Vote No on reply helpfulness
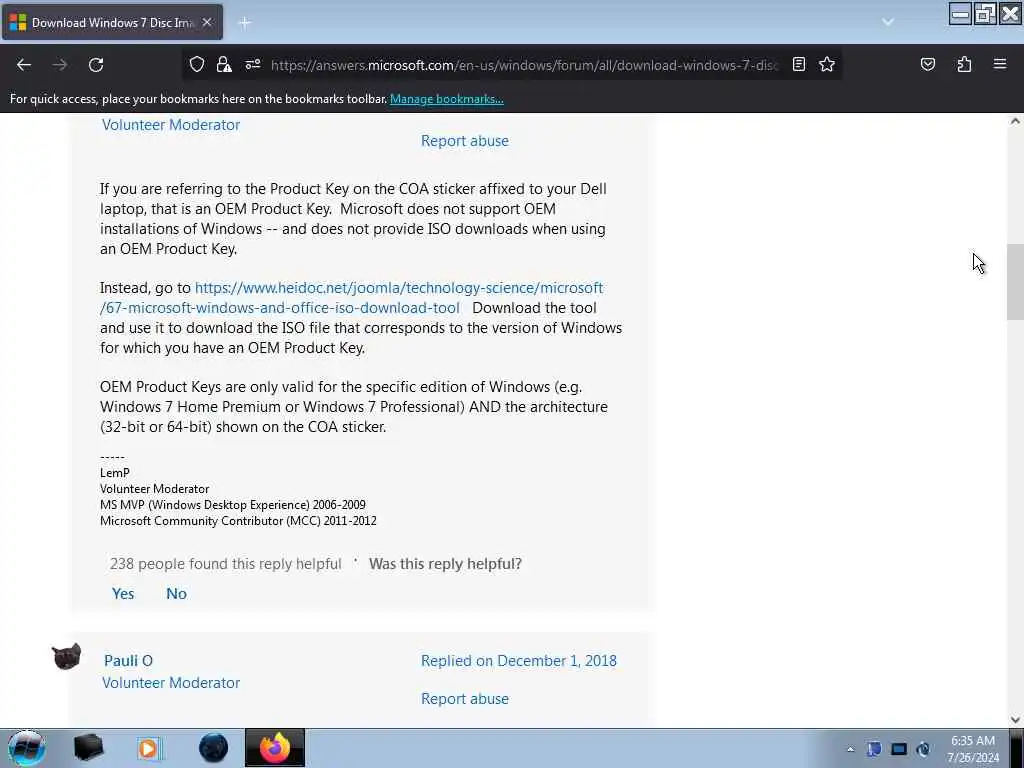This screenshot has width=1024, height=768. click(x=176, y=594)
